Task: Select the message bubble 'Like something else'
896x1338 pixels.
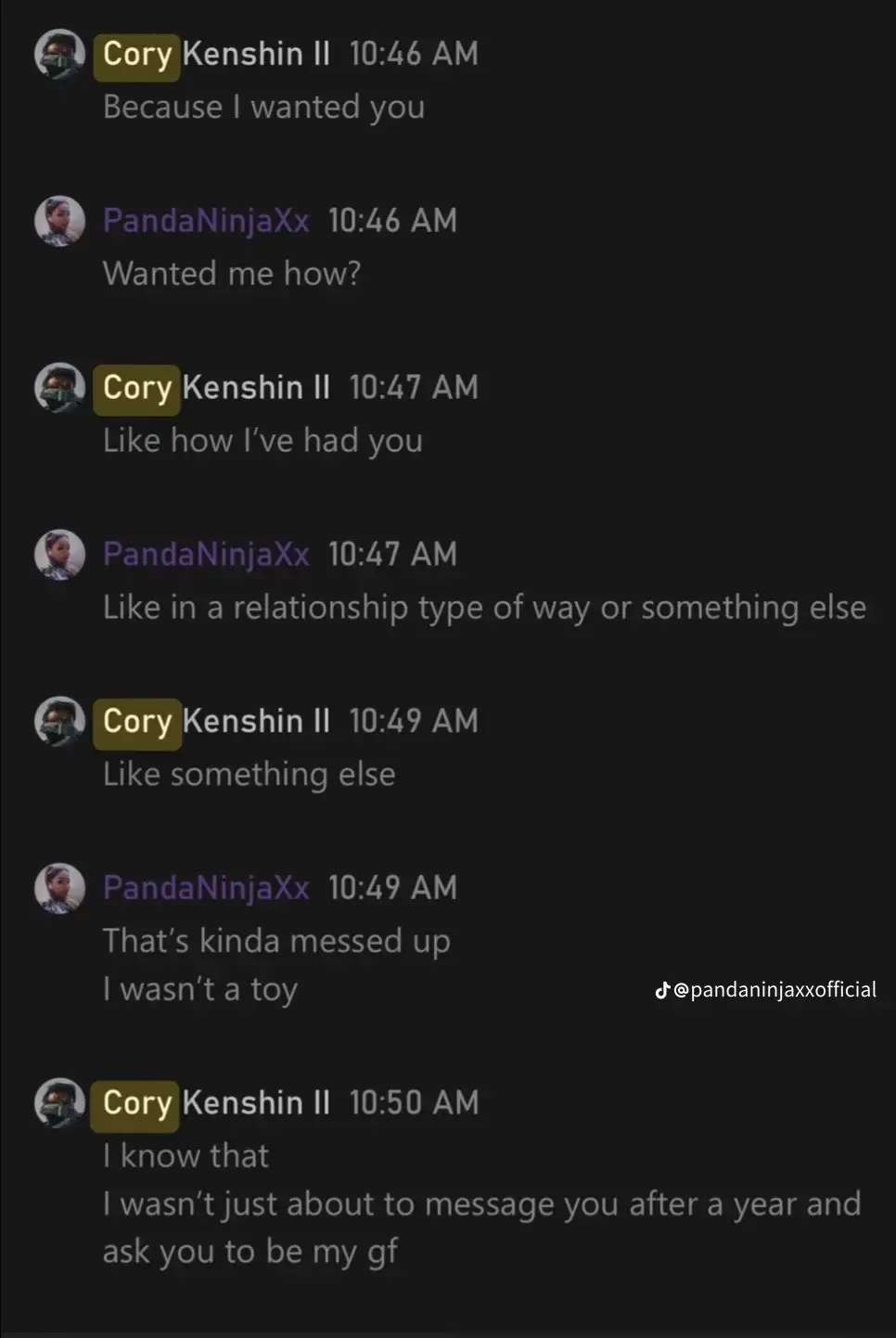Action: click(x=249, y=774)
